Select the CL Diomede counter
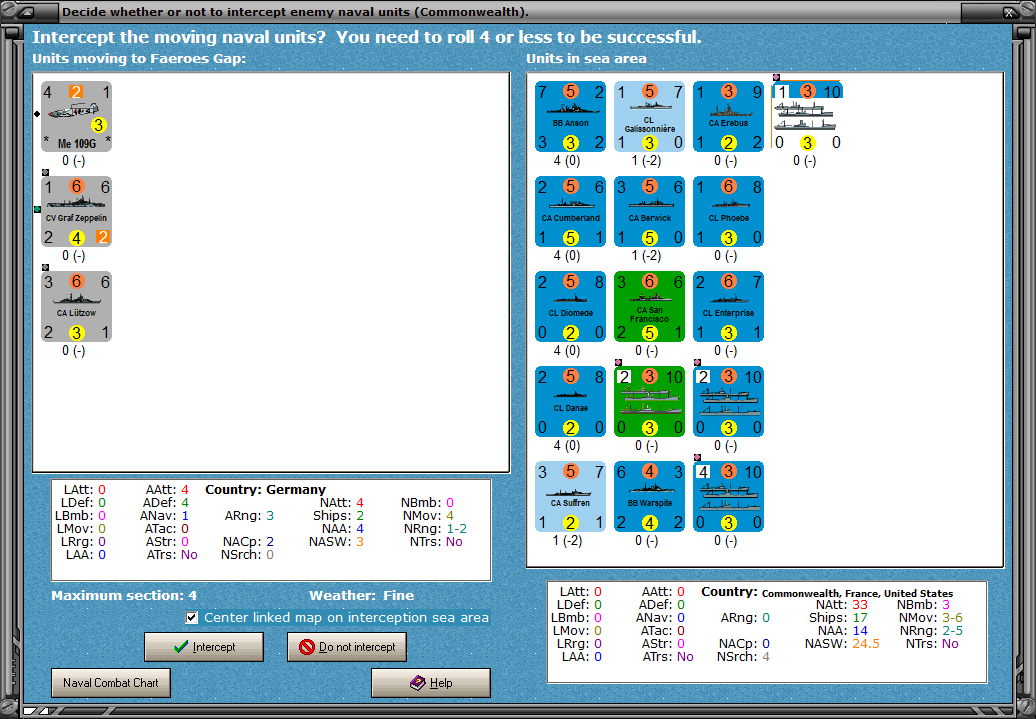The width and height of the screenshot is (1036, 719). [x=570, y=307]
